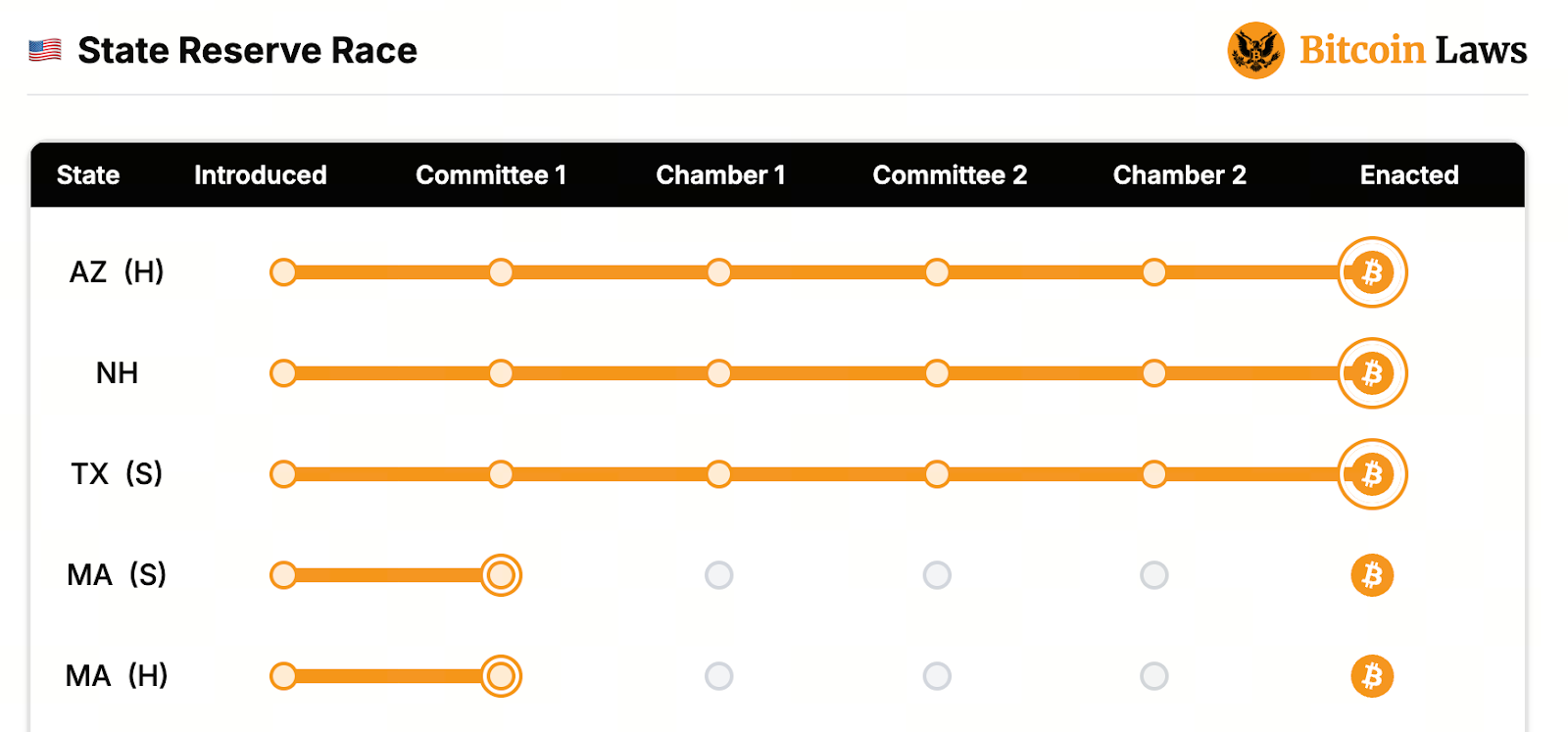Click NH Chamber 2 progress dot
Viewport: 1568px width, 732px height.
tap(1154, 373)
